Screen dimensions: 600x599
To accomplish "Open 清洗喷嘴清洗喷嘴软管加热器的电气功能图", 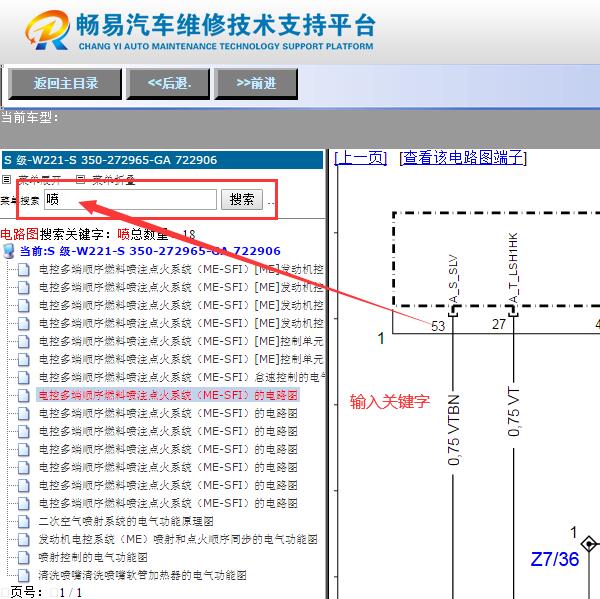I will (x=142, y=575).
